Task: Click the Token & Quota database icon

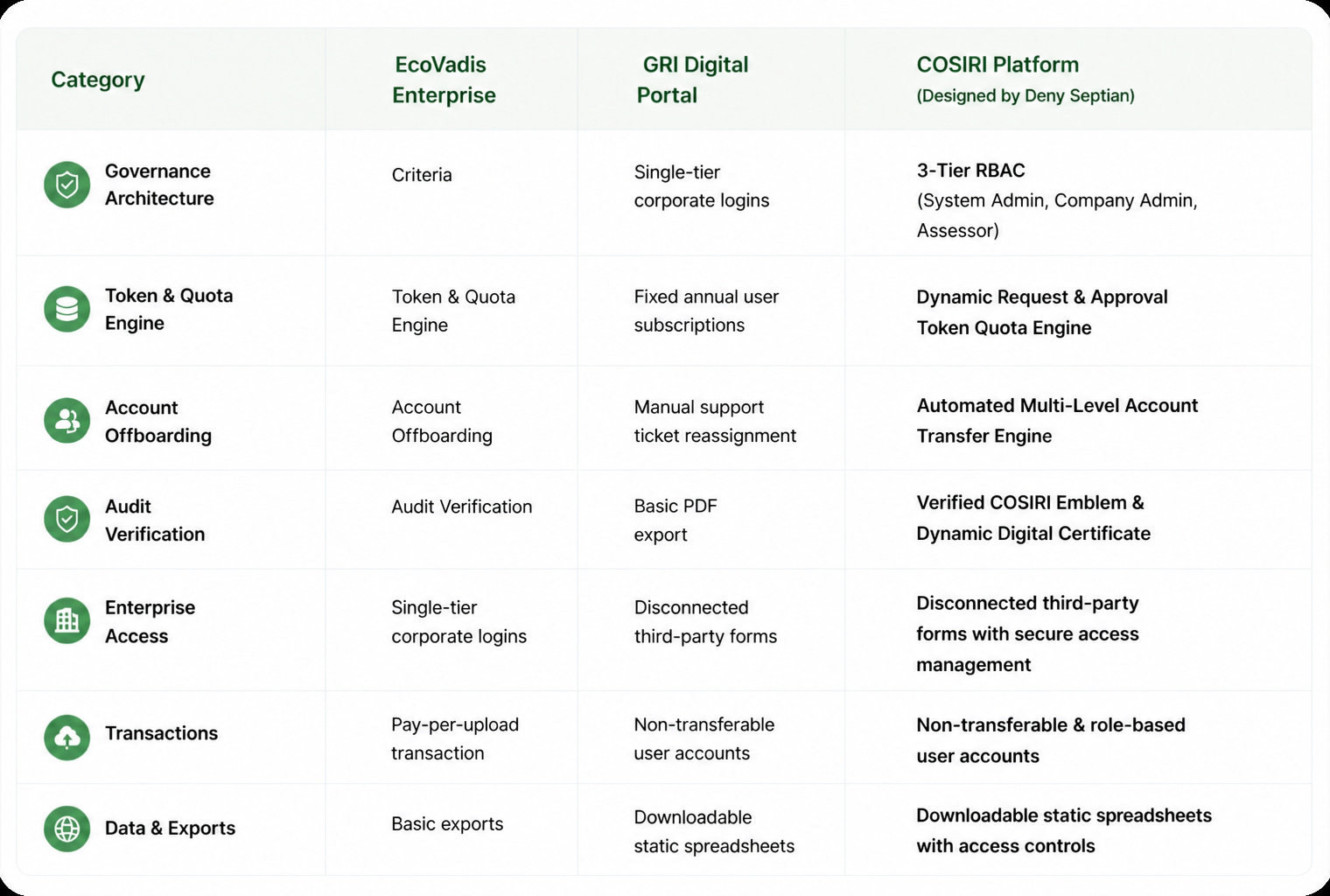Action: (67, 309)
